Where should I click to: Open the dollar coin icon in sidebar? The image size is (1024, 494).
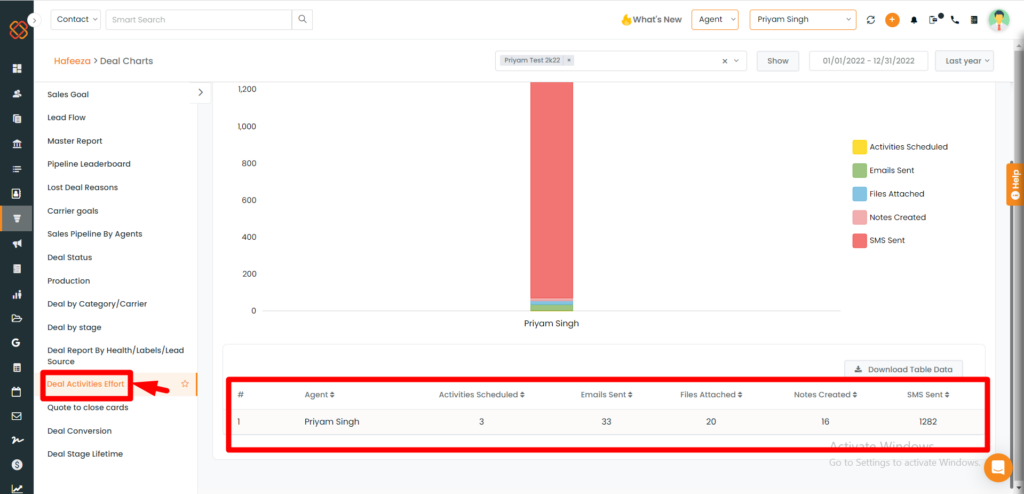click(17, 464)
